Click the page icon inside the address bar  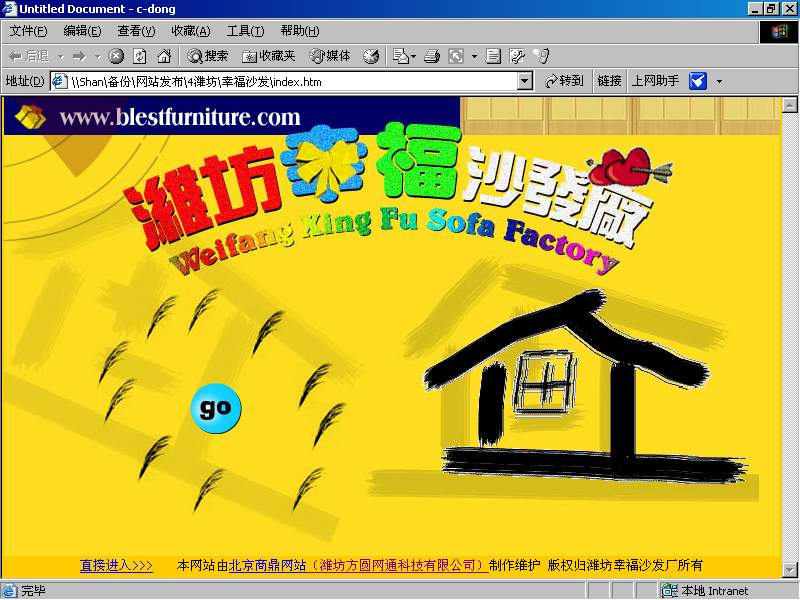coord(60,82)
